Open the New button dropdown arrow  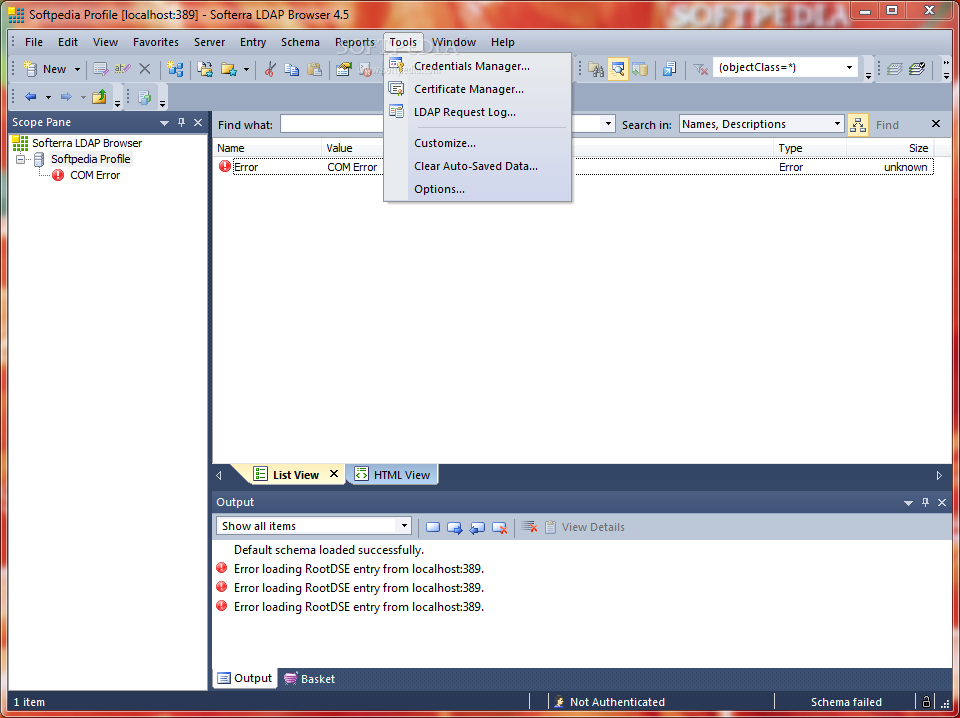pos(77,69)
